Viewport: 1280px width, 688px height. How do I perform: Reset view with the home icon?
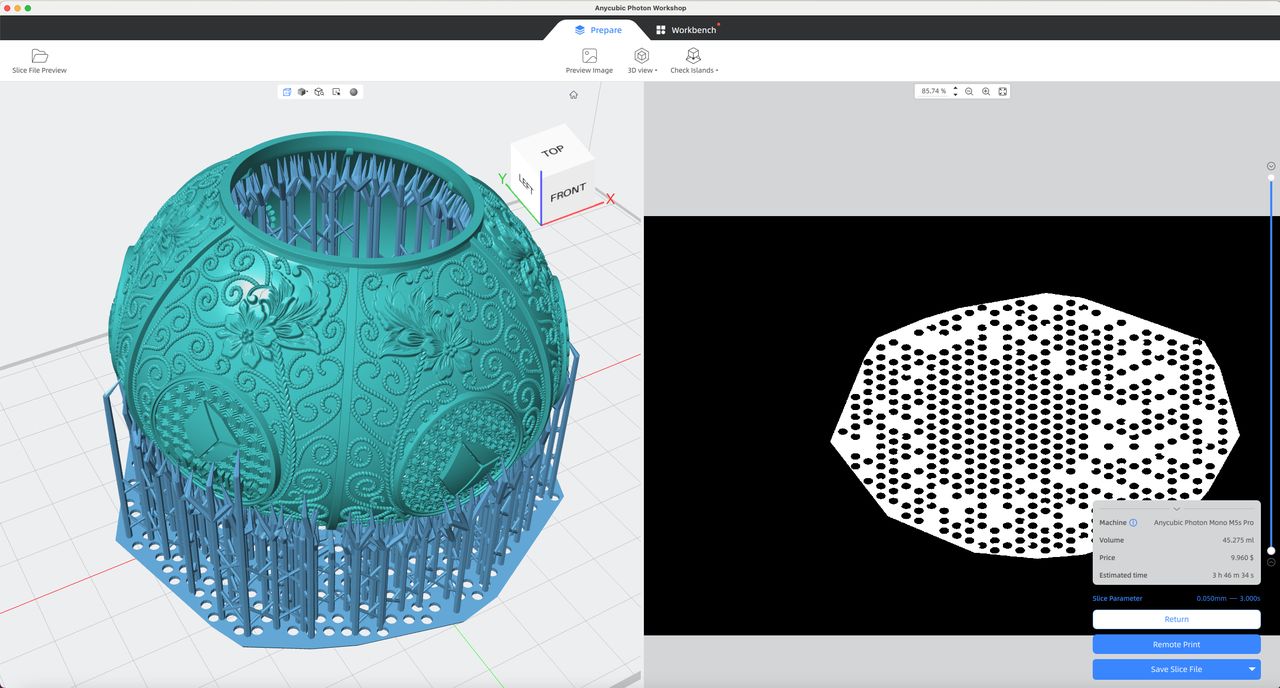[573, 95]
